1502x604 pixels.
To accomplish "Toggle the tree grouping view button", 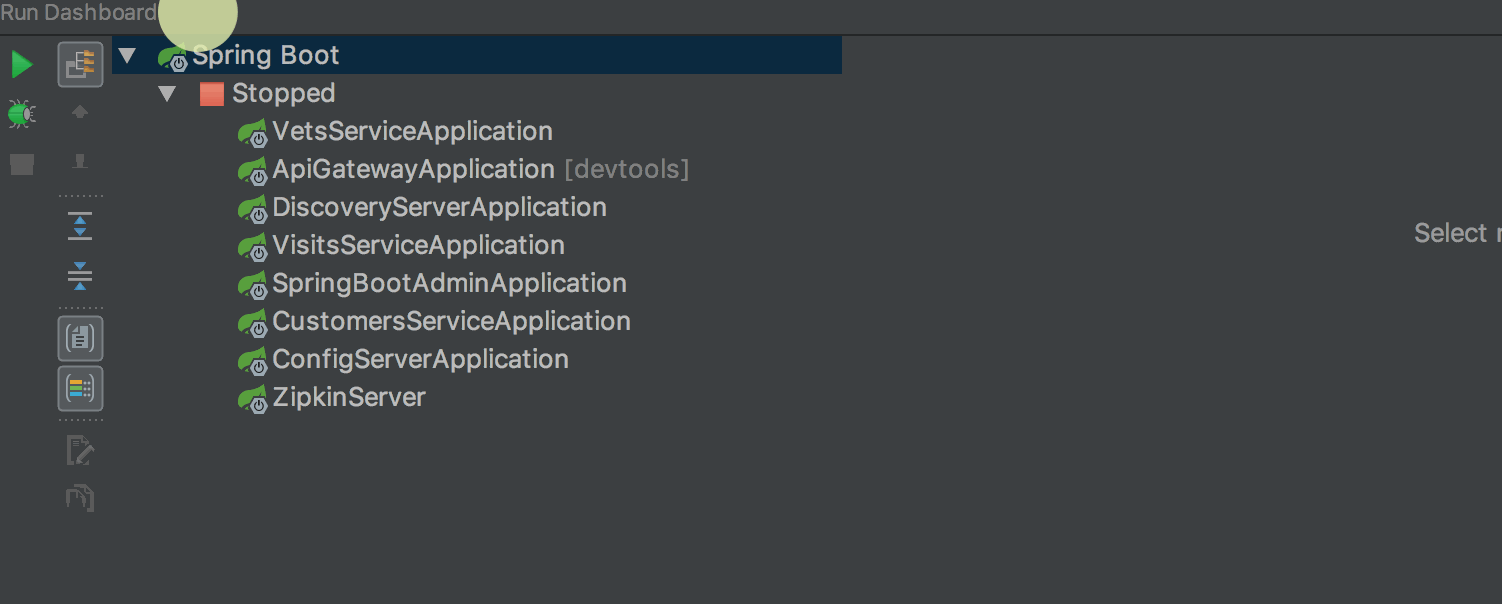I will click(x=80, y=65).
